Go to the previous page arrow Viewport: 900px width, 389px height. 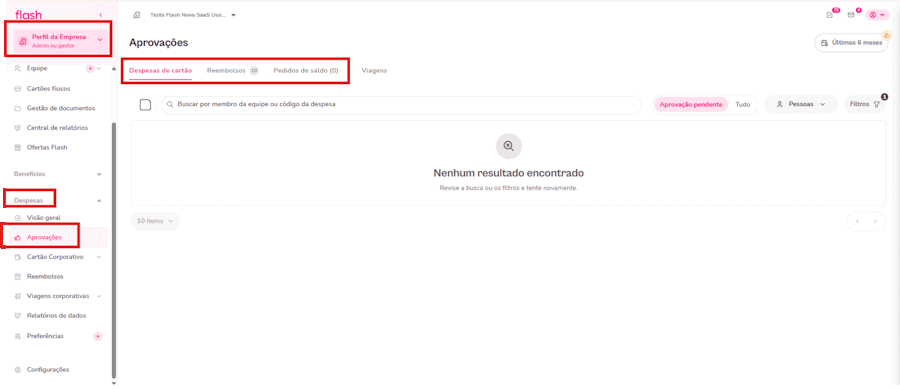click(857, 221)
